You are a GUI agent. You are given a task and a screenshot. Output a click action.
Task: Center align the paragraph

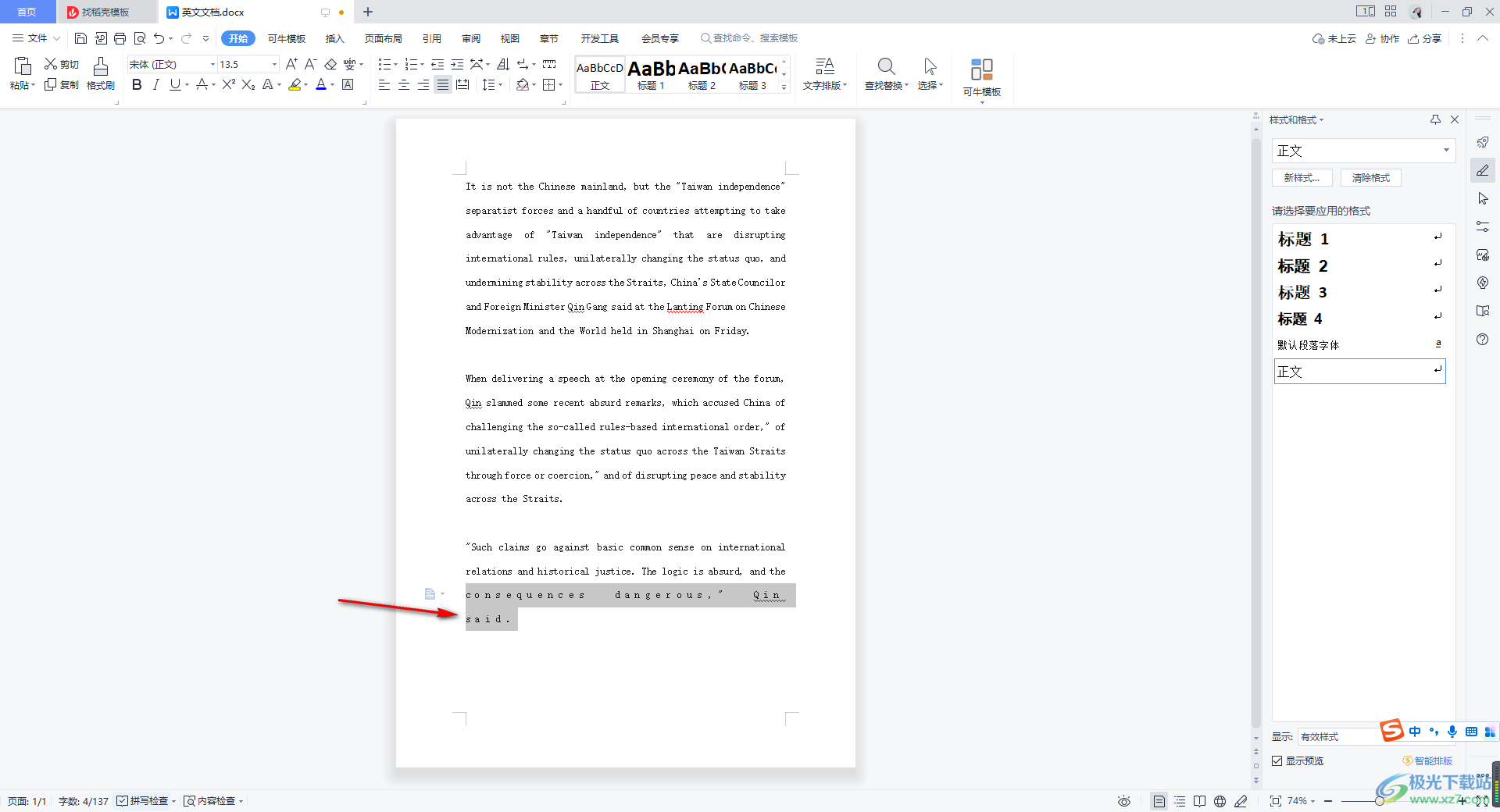pos(403,84)
